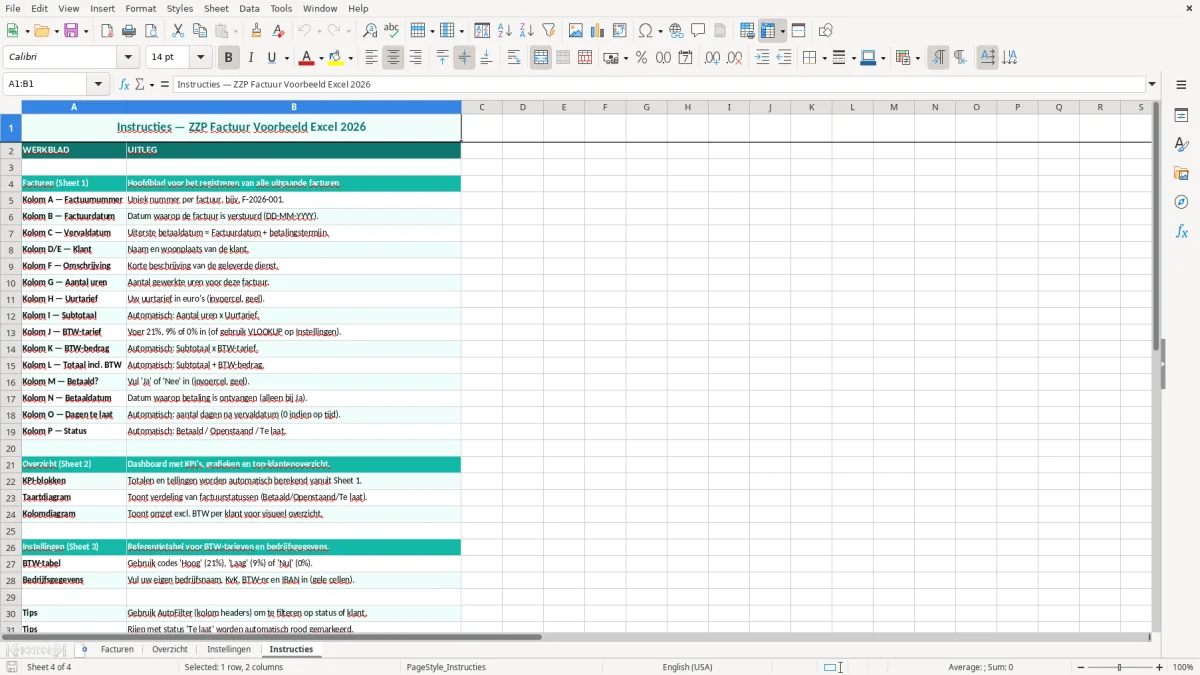This screenshot has width=1200, height=675.
Task: Toggle Center Horizontally alignment
Action: click(393, 58)
